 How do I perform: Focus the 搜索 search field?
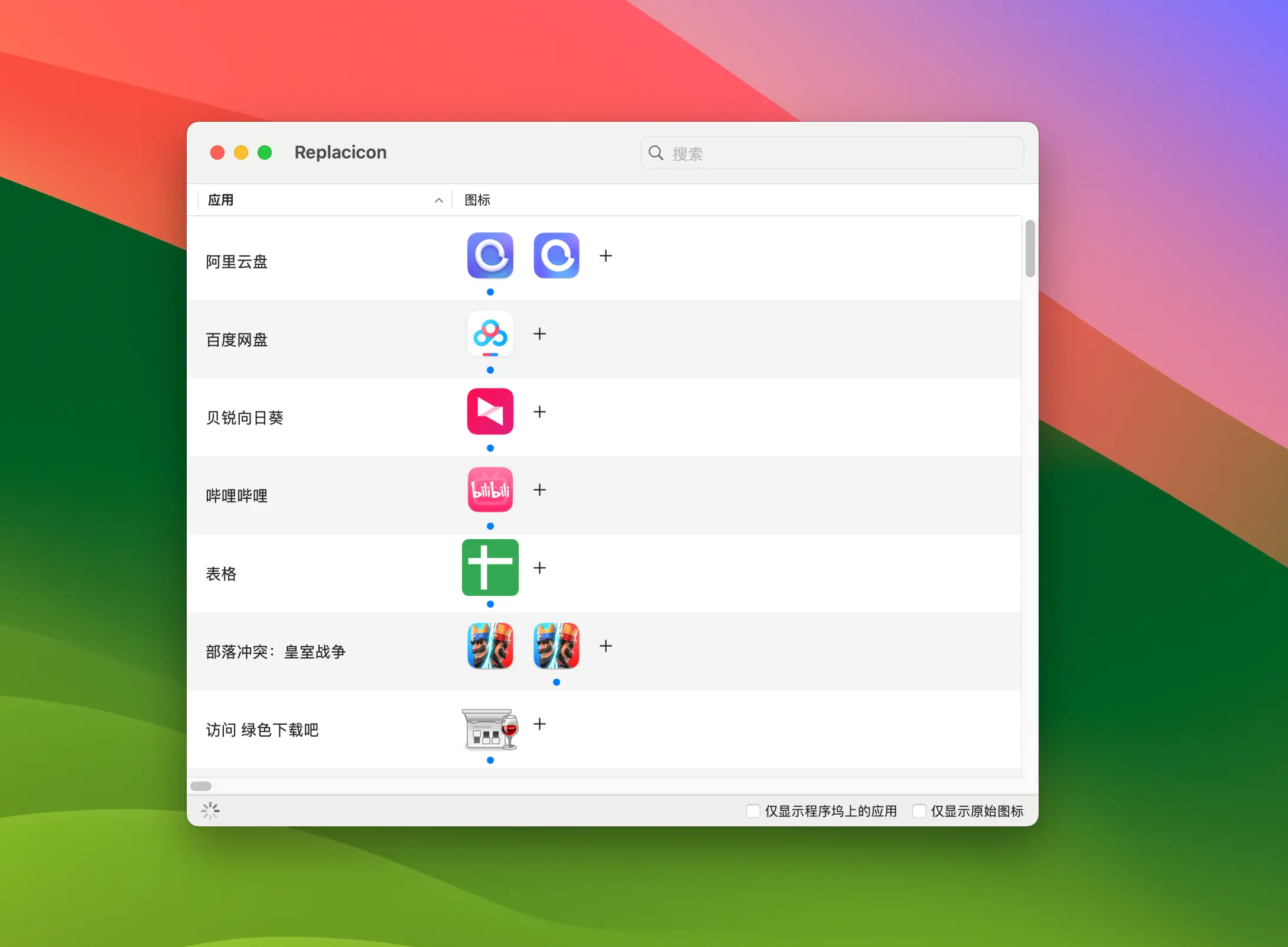(832, 153)
